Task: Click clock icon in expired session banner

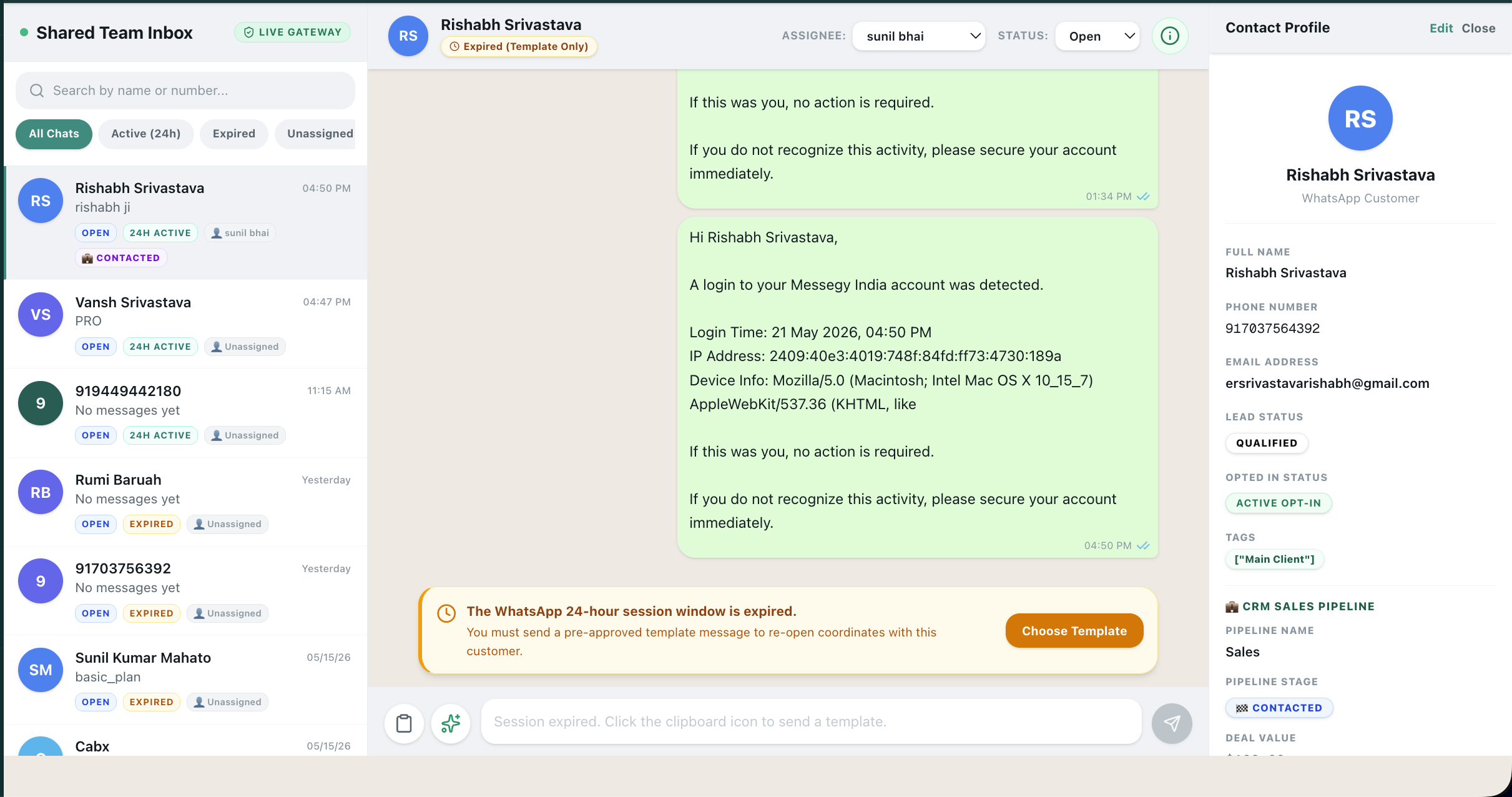Action: (446, 613)
